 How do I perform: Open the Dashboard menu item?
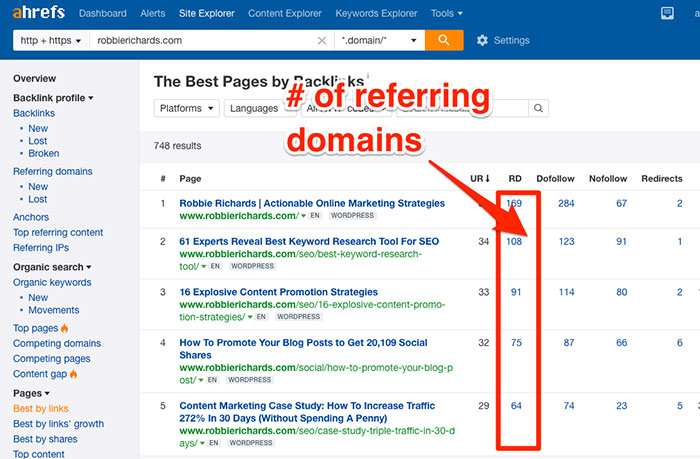pyautogui.click(x=103, y=13)
